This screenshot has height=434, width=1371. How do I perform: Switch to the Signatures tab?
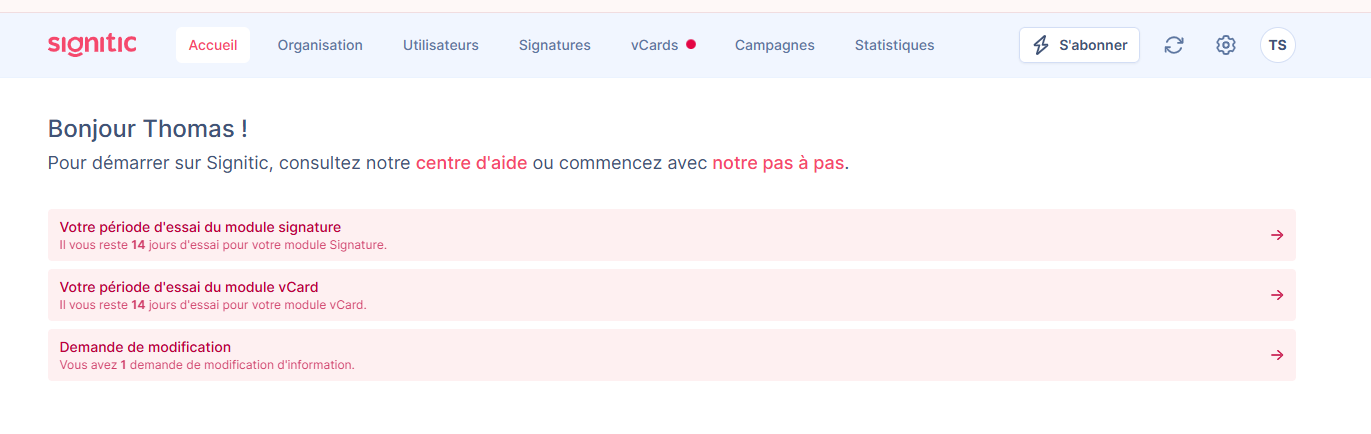(555, 45)
